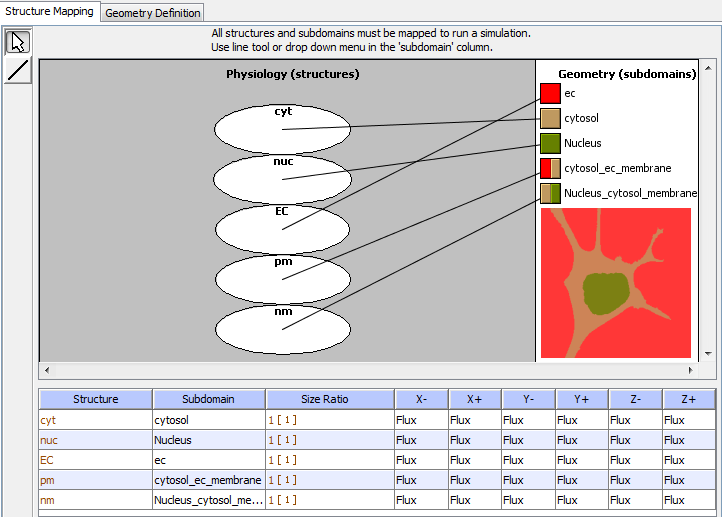Sort by the Structure column header
Screen dimensions: 722x517
[x=96, y=399]
